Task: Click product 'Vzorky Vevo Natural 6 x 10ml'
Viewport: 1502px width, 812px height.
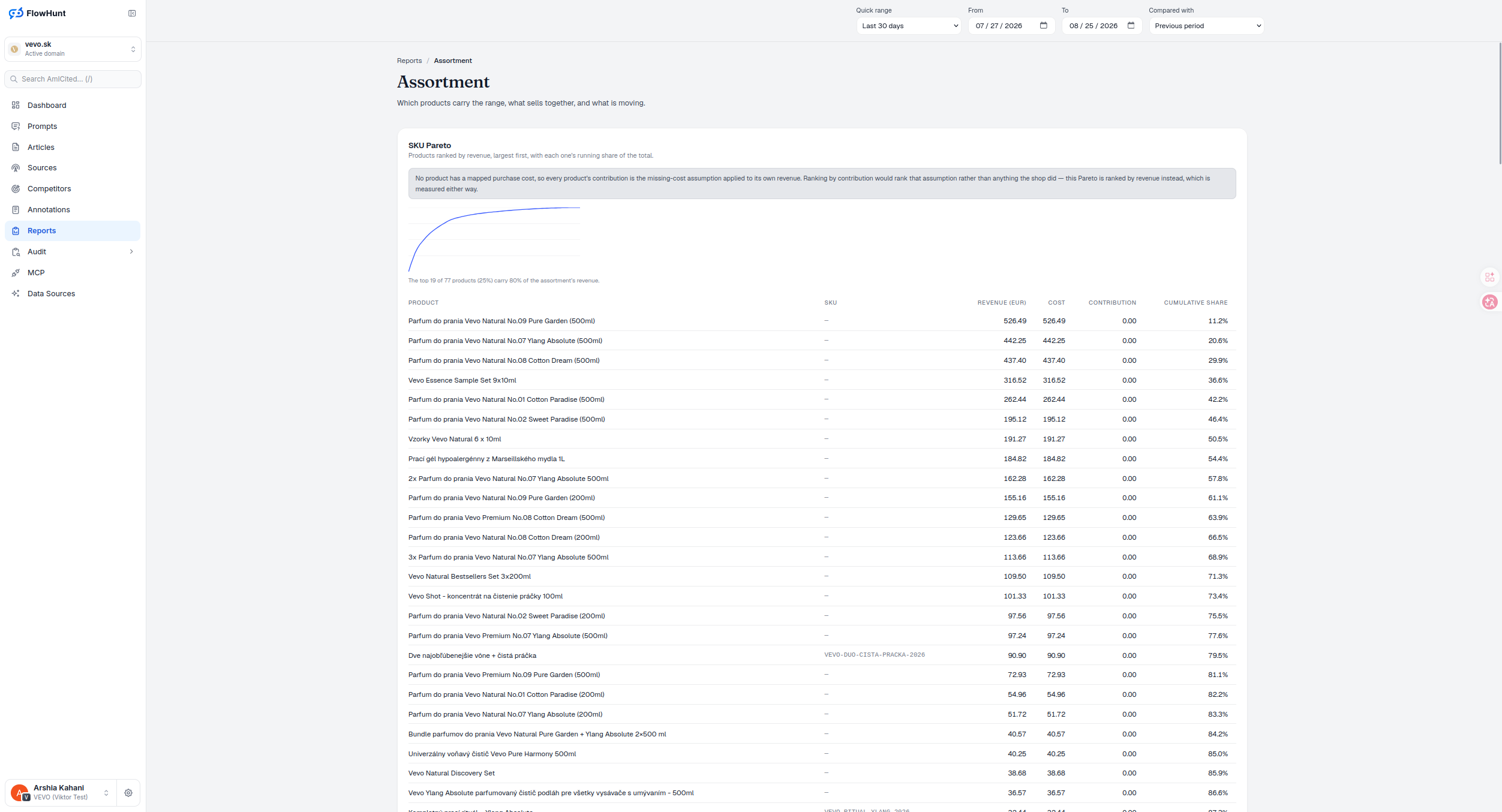Action: pyautogui.click(x=455, y=439)
